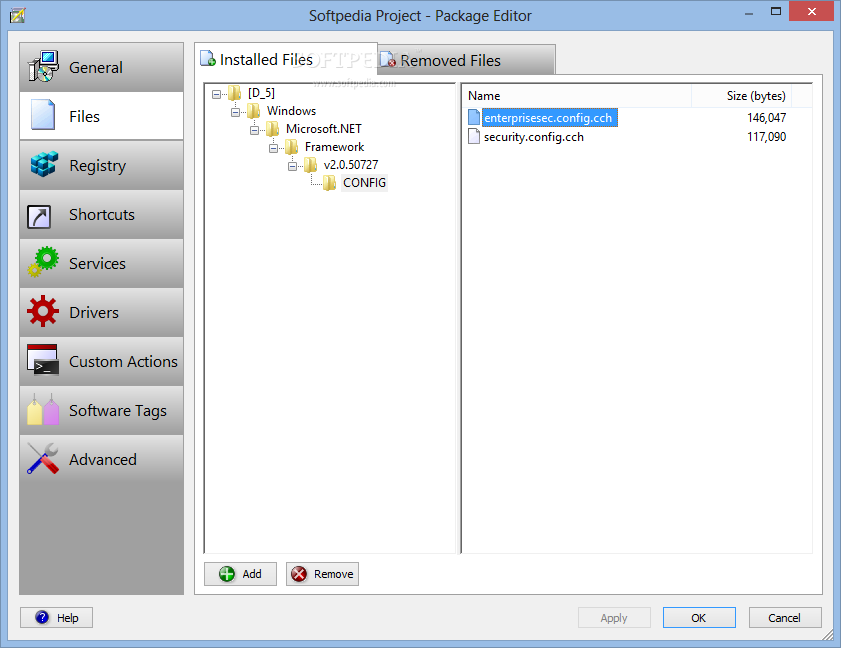Open the Advanced section label
This screenshot has height=648, width=841.
[x=103, y=460]
